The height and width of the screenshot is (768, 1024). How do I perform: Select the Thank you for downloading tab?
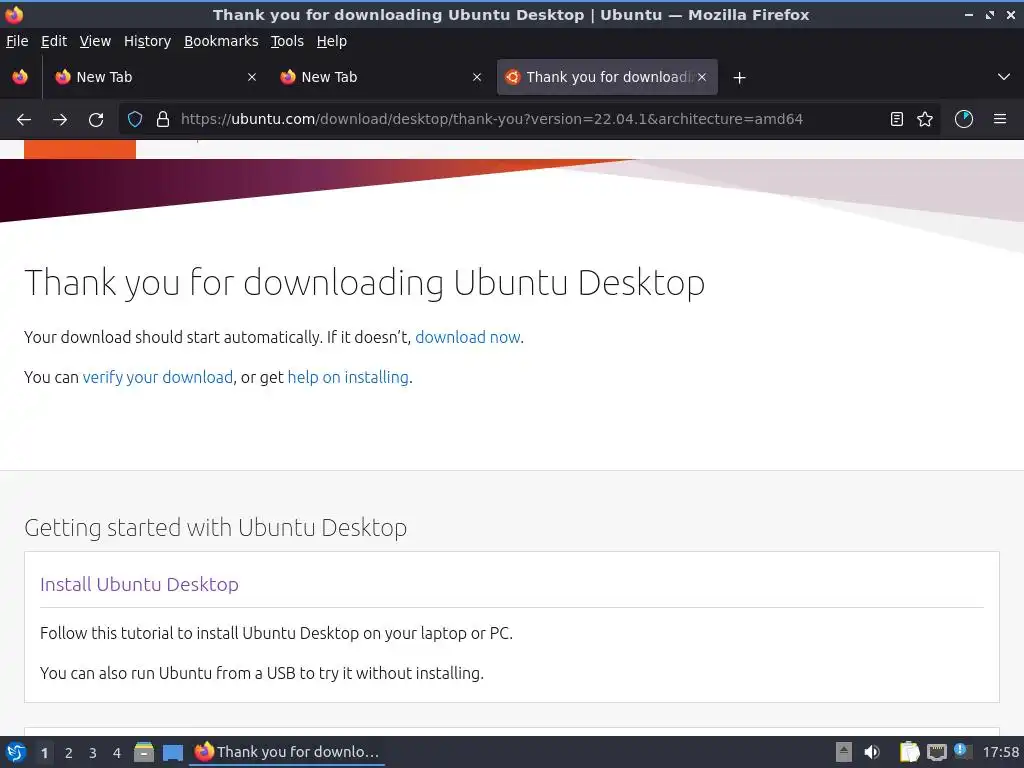click(x=607, y=77)
